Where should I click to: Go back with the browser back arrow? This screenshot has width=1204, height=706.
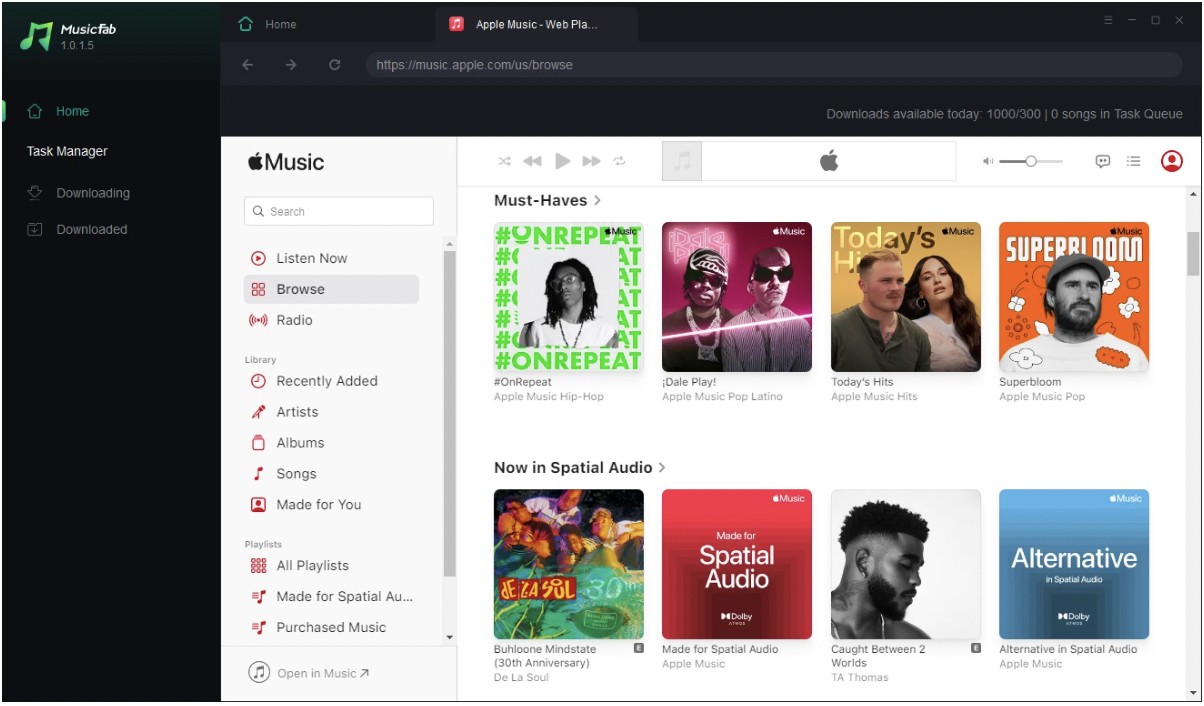click(248, 65)
